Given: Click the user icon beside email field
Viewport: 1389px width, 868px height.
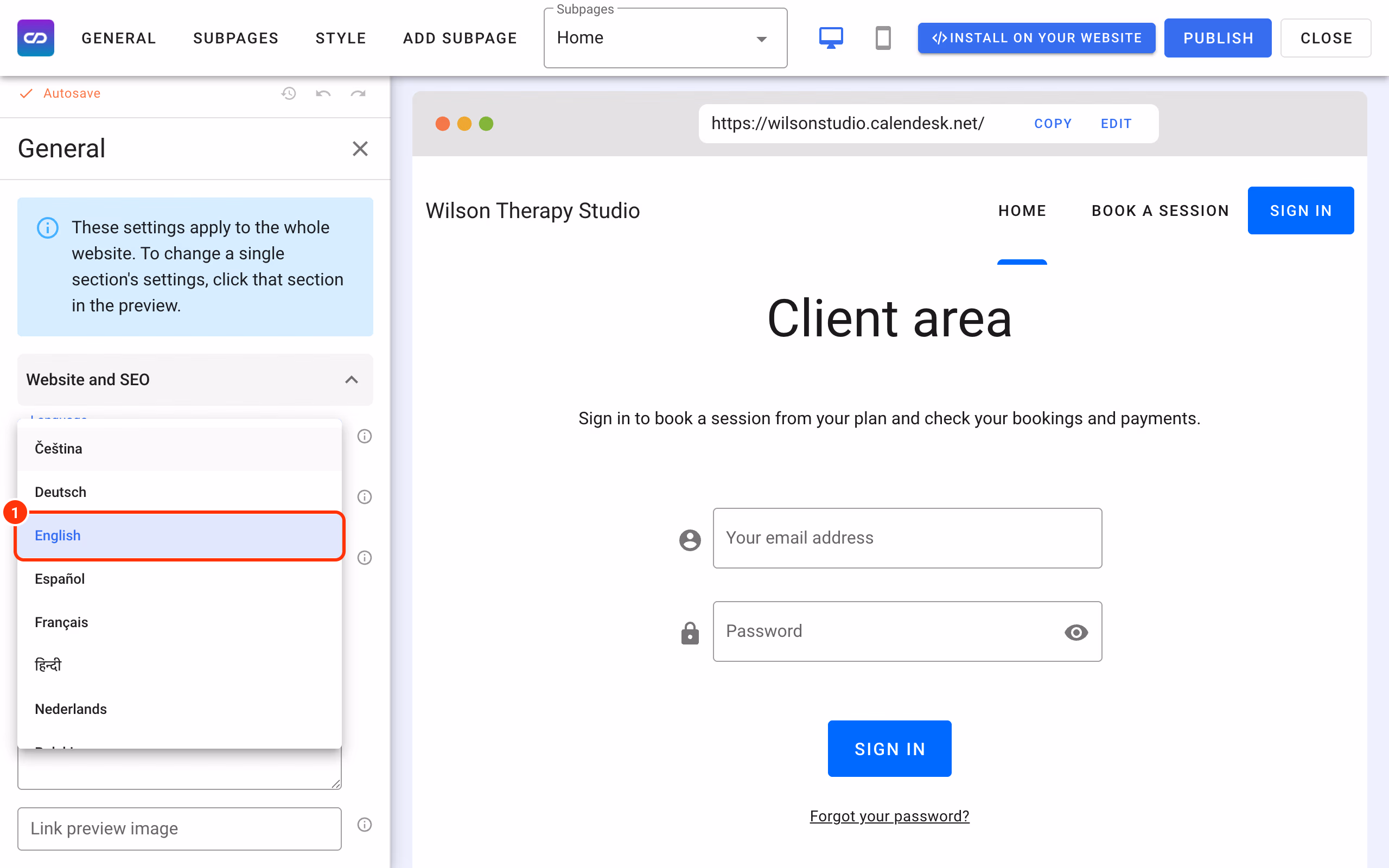Looking at the screenshot, I should 690,540.
